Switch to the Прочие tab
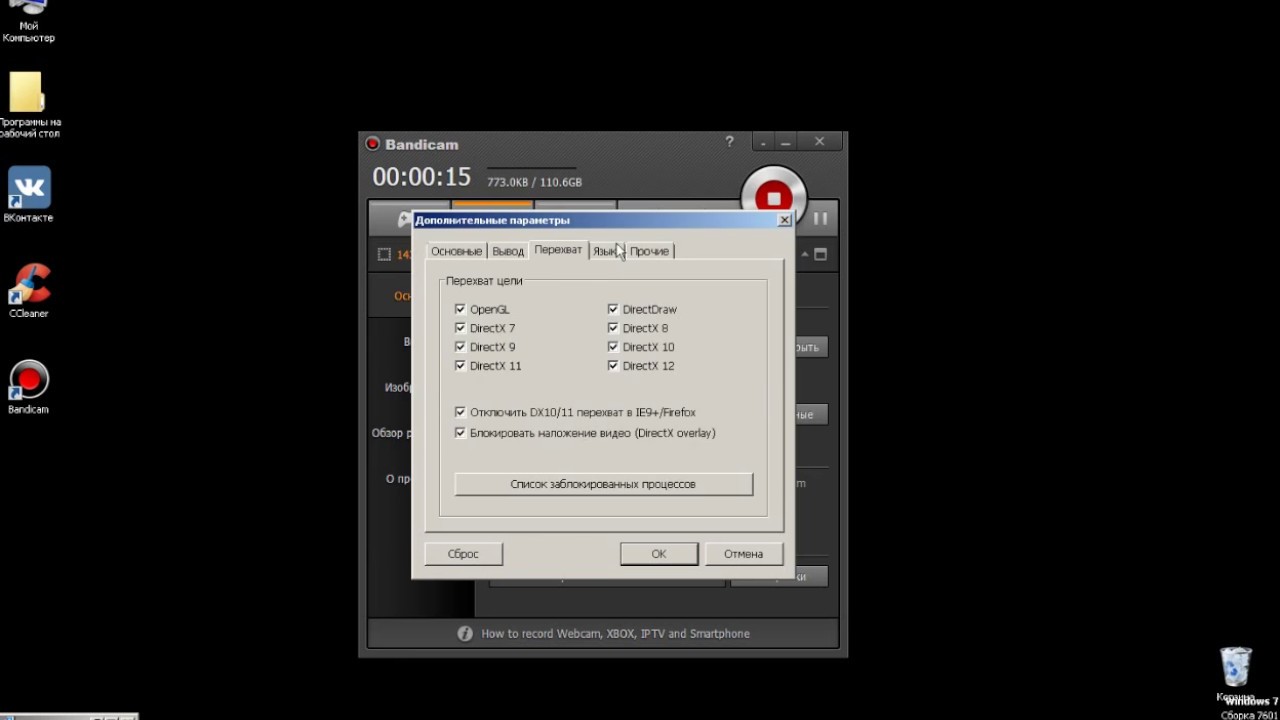This screenshot has height=720, width=1280. [650, 251]
